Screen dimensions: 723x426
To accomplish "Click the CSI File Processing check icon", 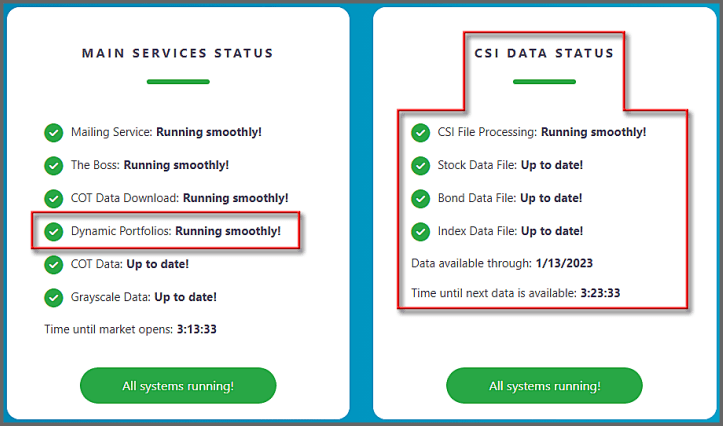I will (420, 133).
